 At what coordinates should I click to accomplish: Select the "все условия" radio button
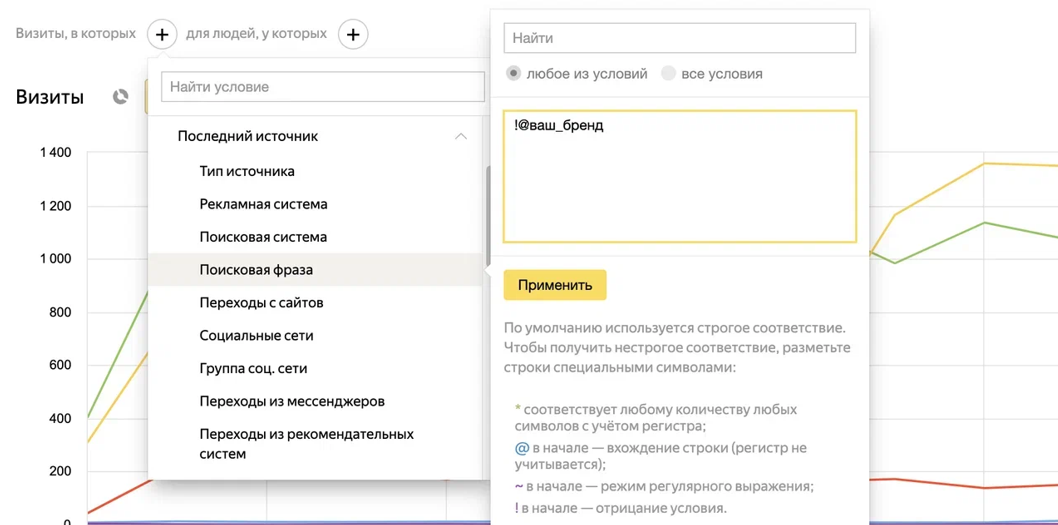click(669, 73)
